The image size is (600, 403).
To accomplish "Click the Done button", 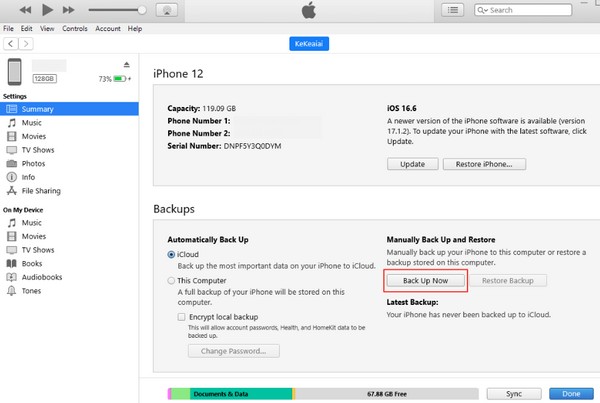I will pyautogui.click(x=571, y=394).
